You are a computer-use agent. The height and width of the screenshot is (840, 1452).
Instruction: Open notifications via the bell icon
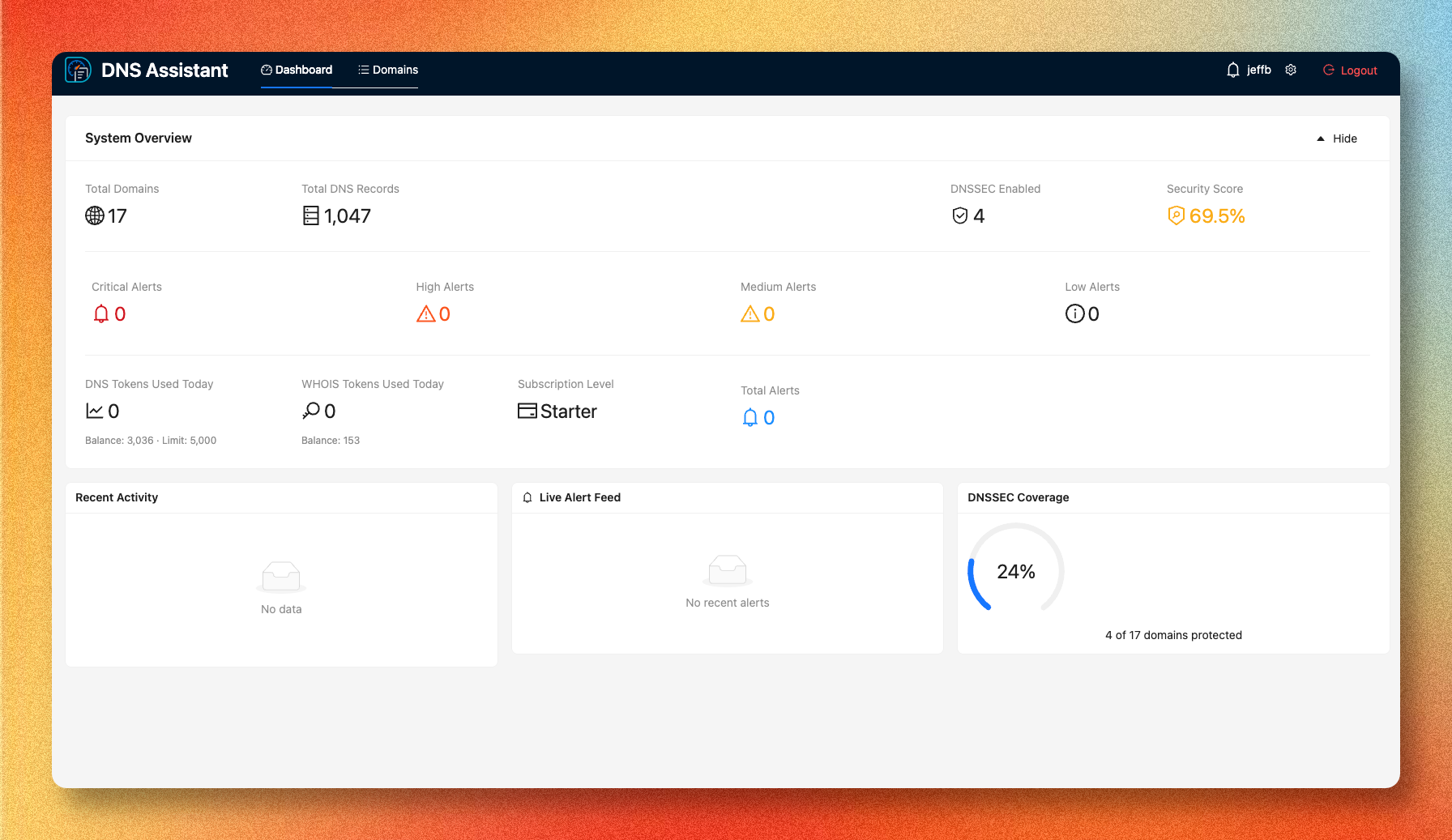click(1232, 70)
